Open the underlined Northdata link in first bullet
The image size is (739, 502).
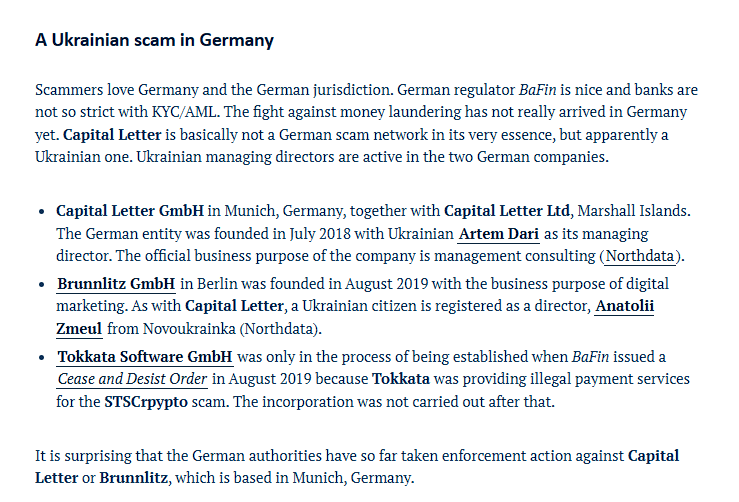pyautogui.click(x=640, y=256)
